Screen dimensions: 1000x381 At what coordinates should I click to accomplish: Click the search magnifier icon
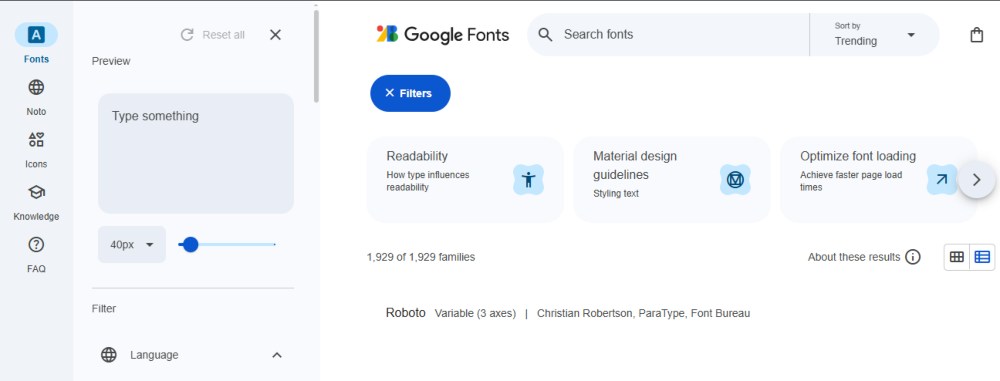(x=545, y=34)
